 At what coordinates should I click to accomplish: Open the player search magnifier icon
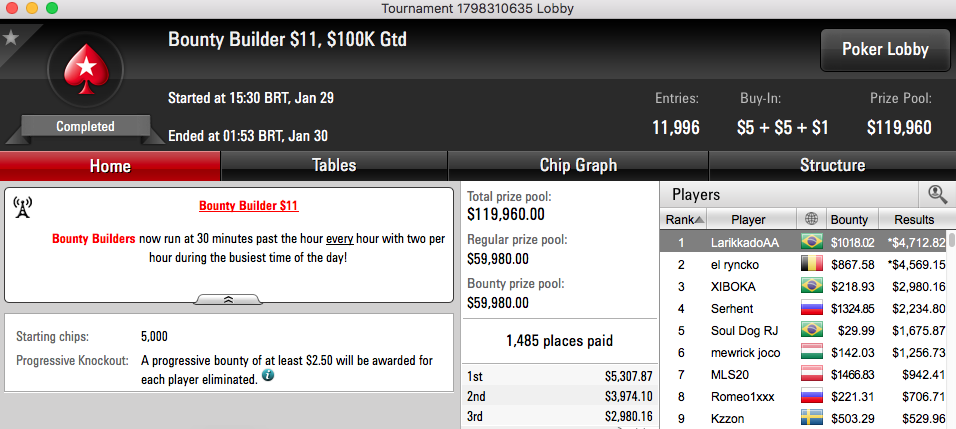tap(937, 195)
